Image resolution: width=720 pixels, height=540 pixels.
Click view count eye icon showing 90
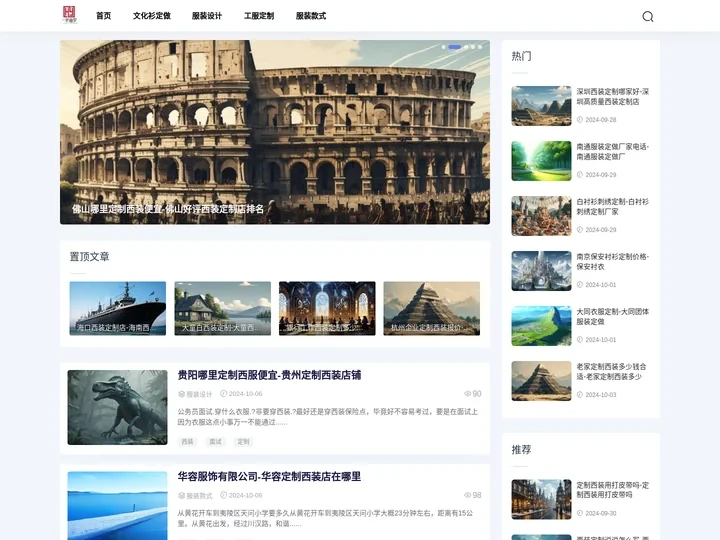coord(467,394)
